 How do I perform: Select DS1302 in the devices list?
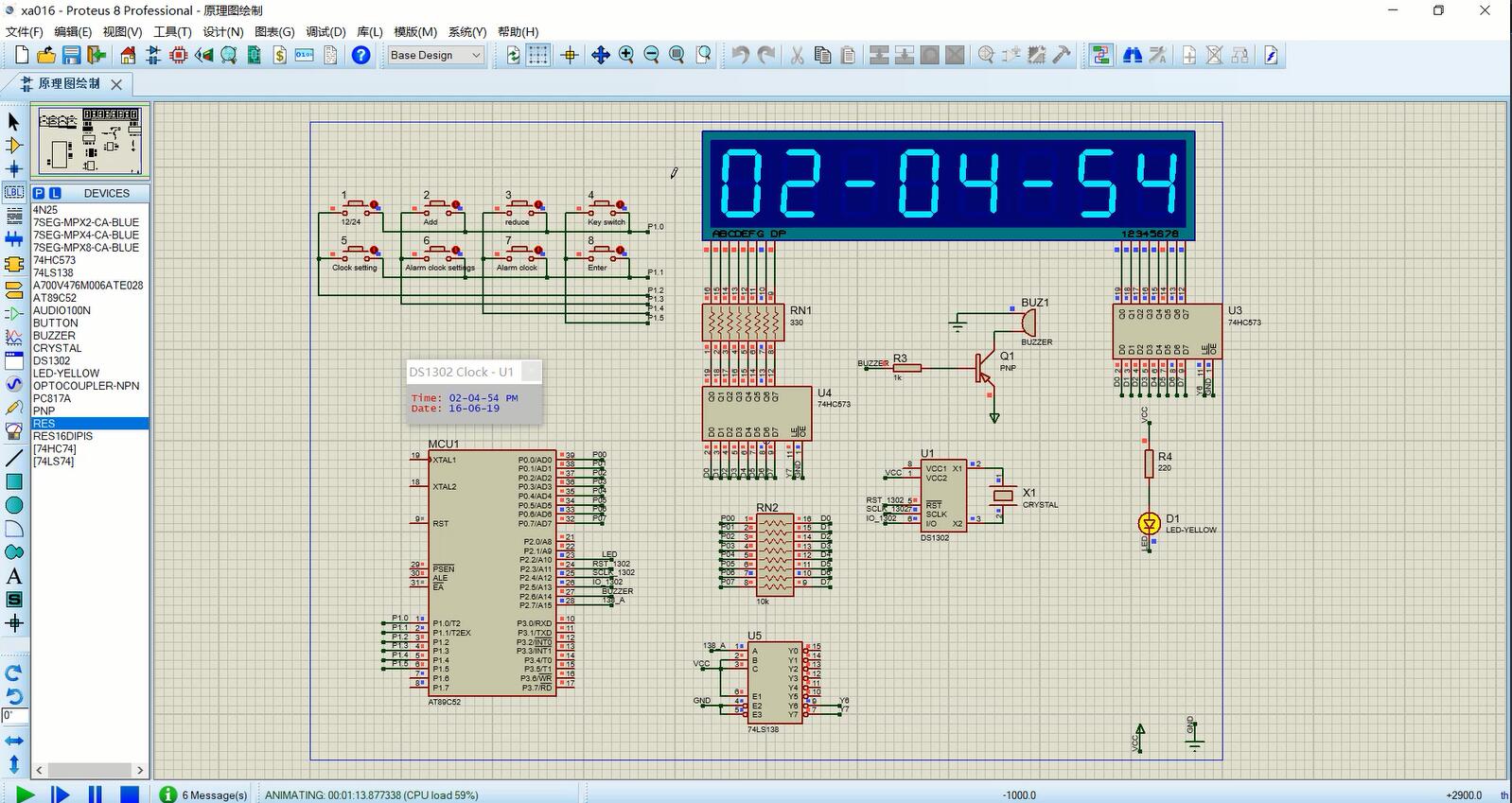(51, 360)
